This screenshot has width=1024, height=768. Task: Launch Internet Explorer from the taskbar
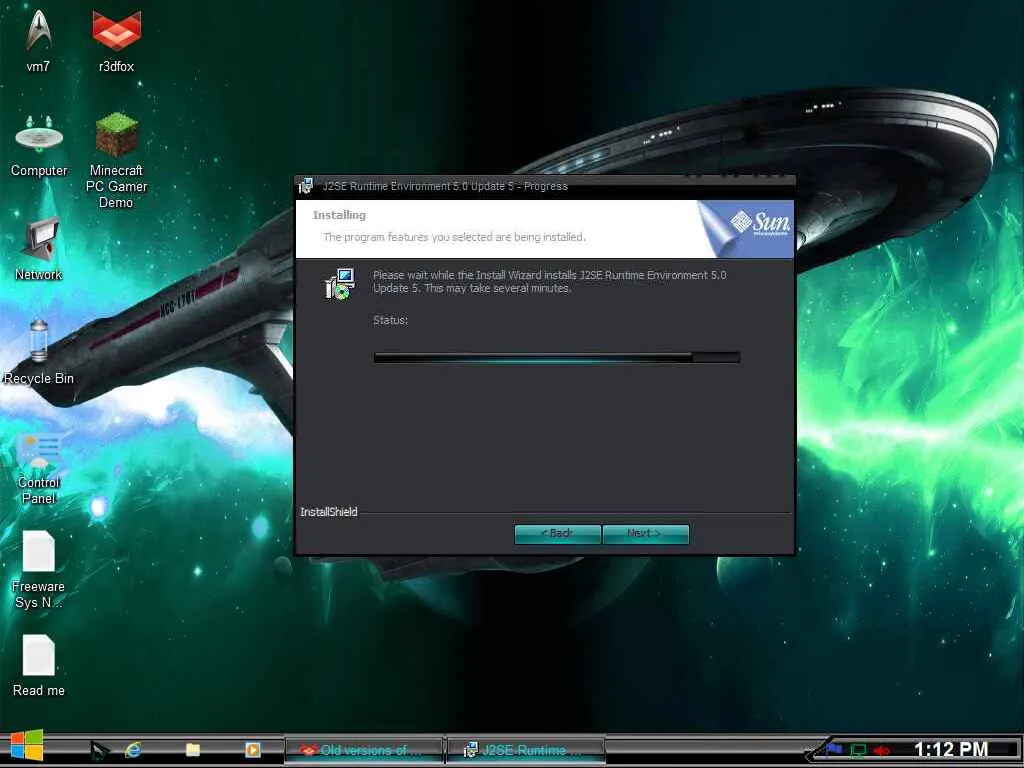(133, 750)
